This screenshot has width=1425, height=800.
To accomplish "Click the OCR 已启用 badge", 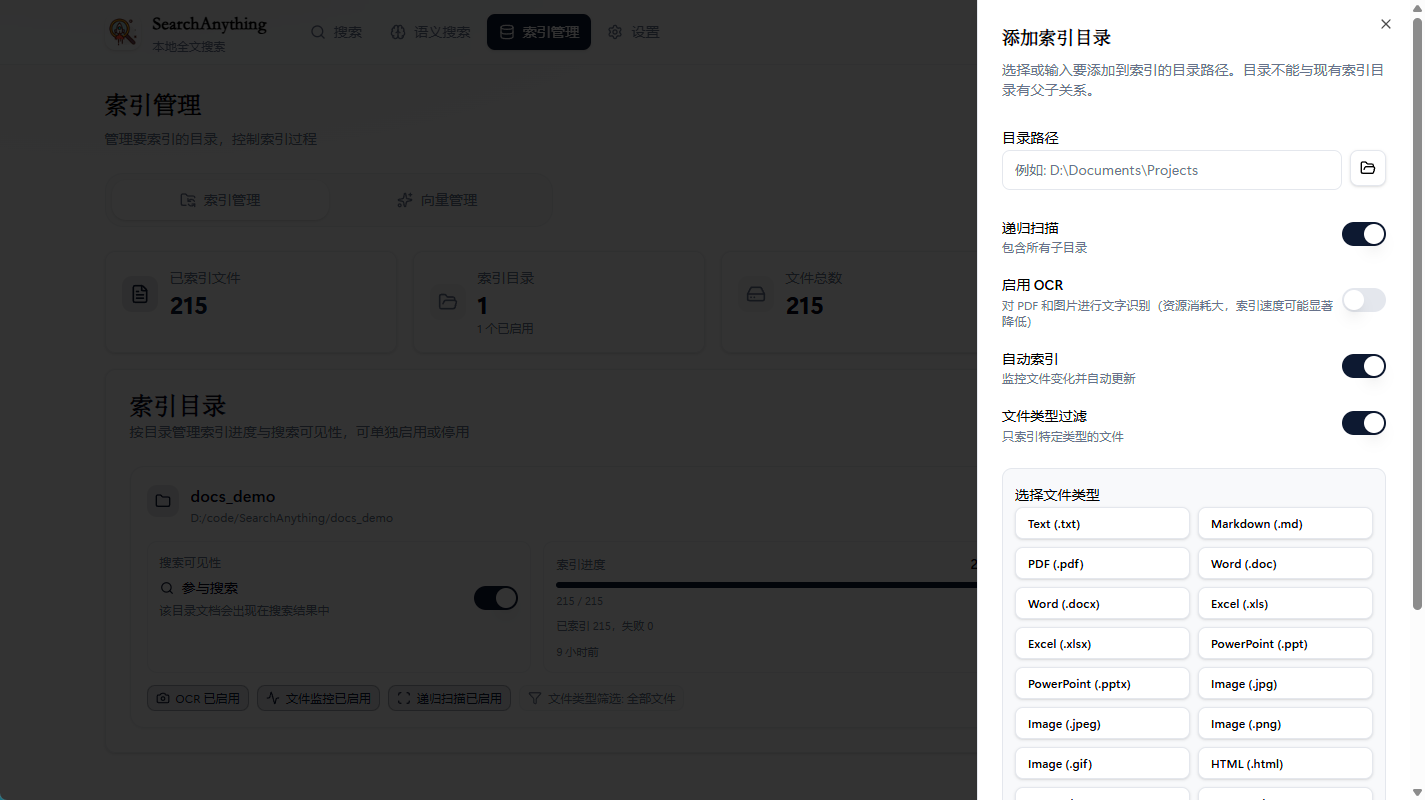I will (198, 698).
